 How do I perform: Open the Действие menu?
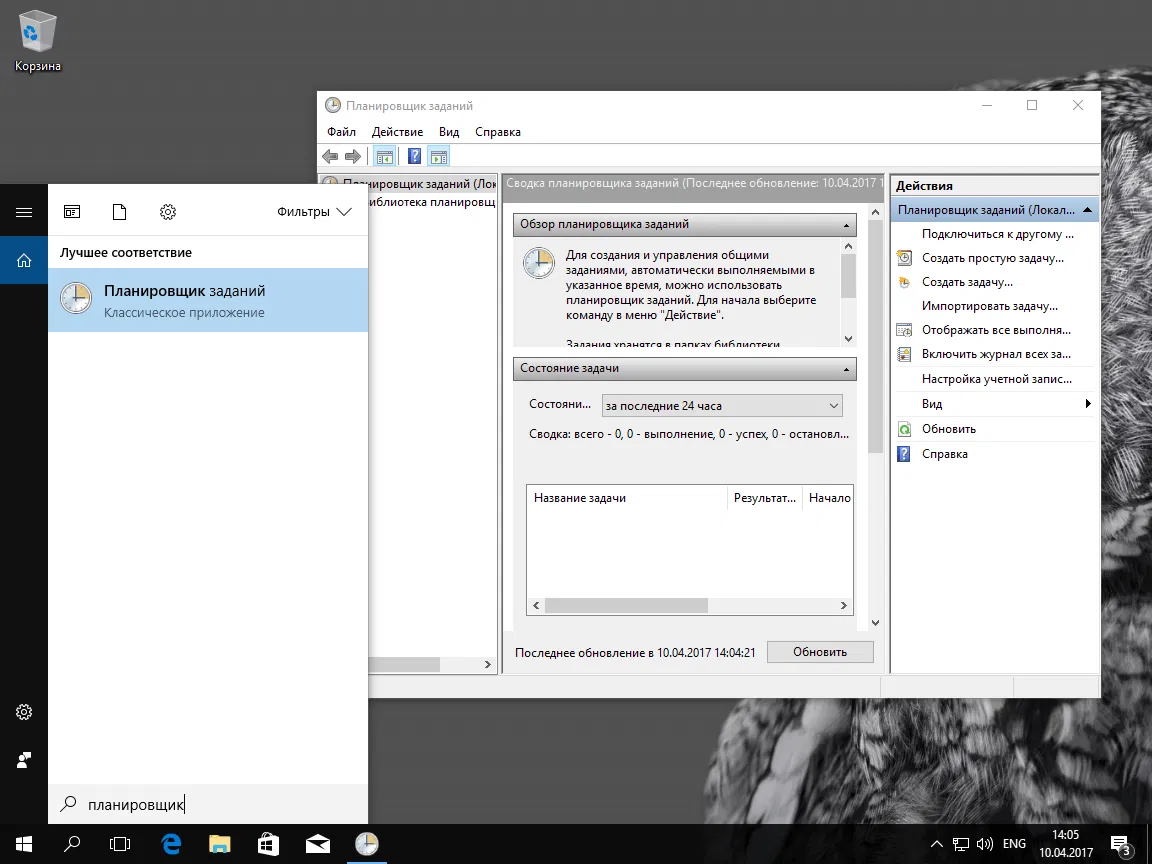(397, 132)
